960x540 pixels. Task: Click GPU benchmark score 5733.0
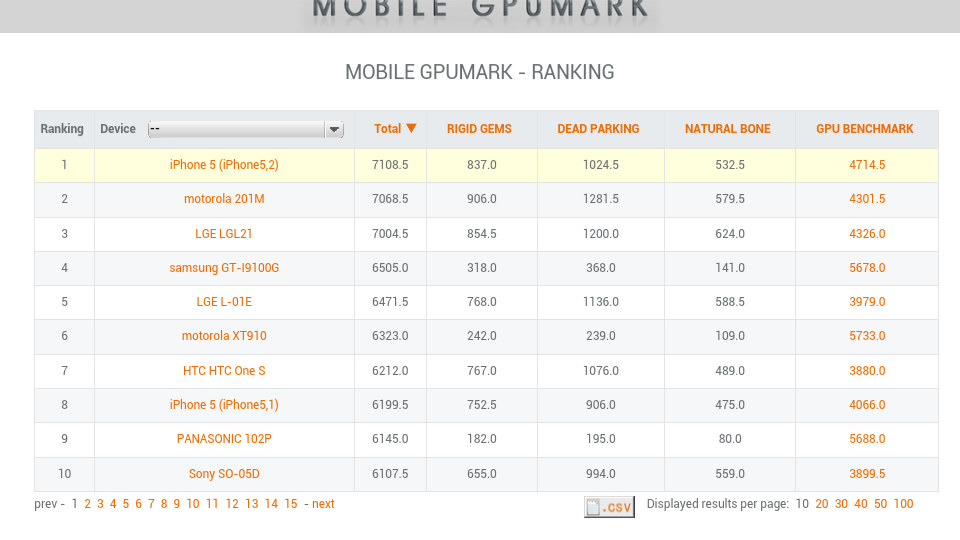(x=867, y=336)
